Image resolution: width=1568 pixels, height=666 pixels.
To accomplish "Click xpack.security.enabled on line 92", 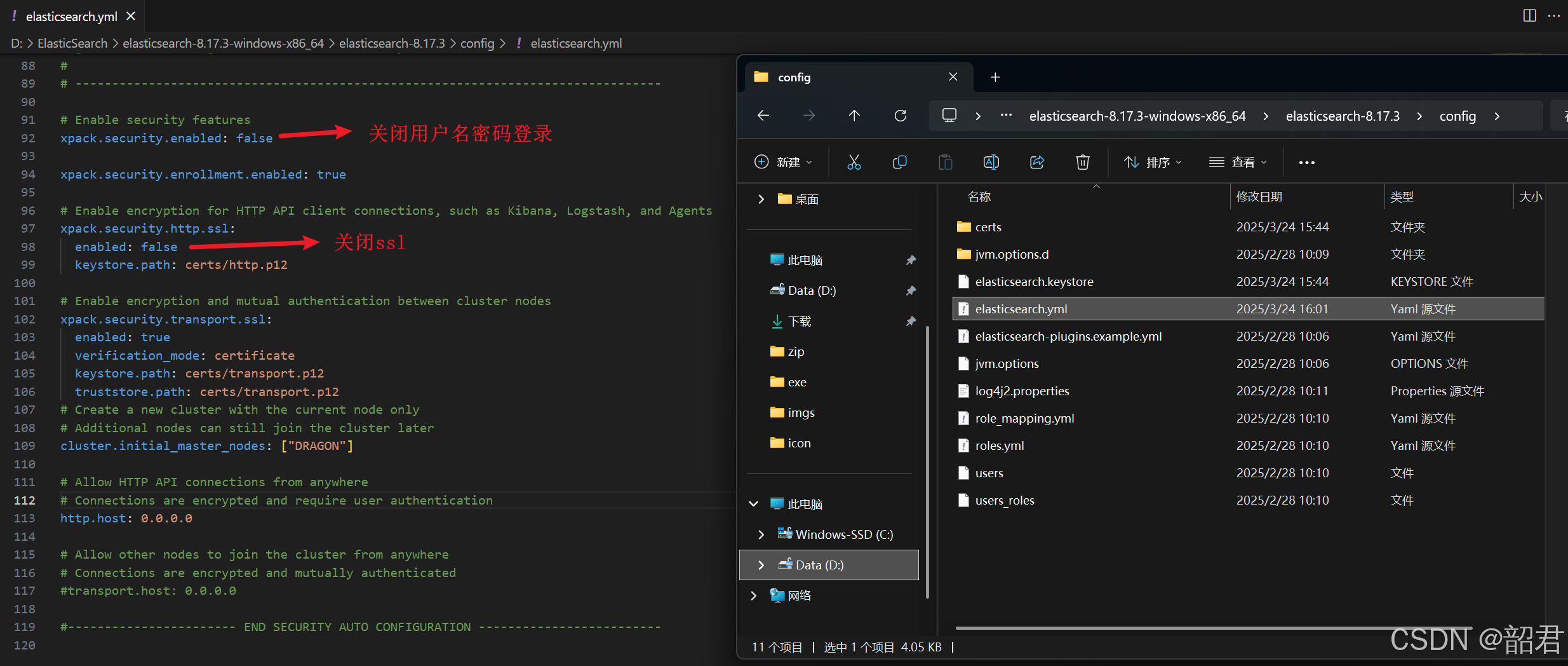I will 140,138.
